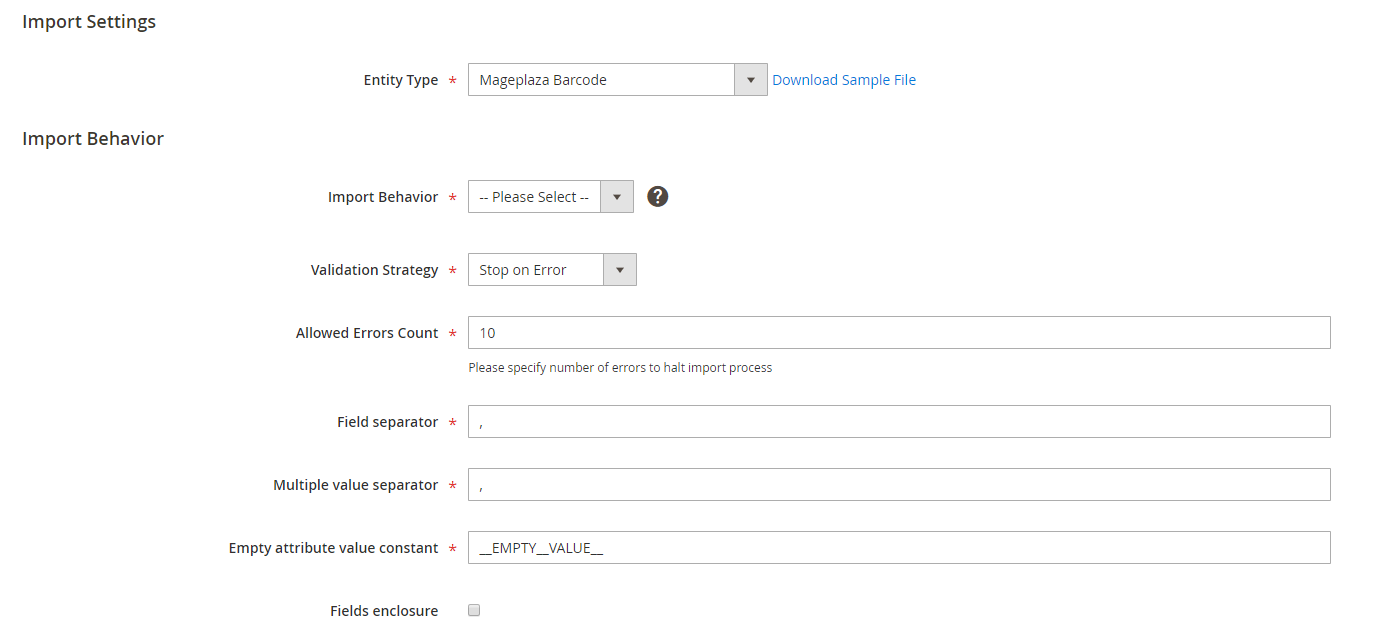Click the Download Sample File link
Image resolution: width=1377 pixels, height=630 pixels.
[x=843, y=80]
